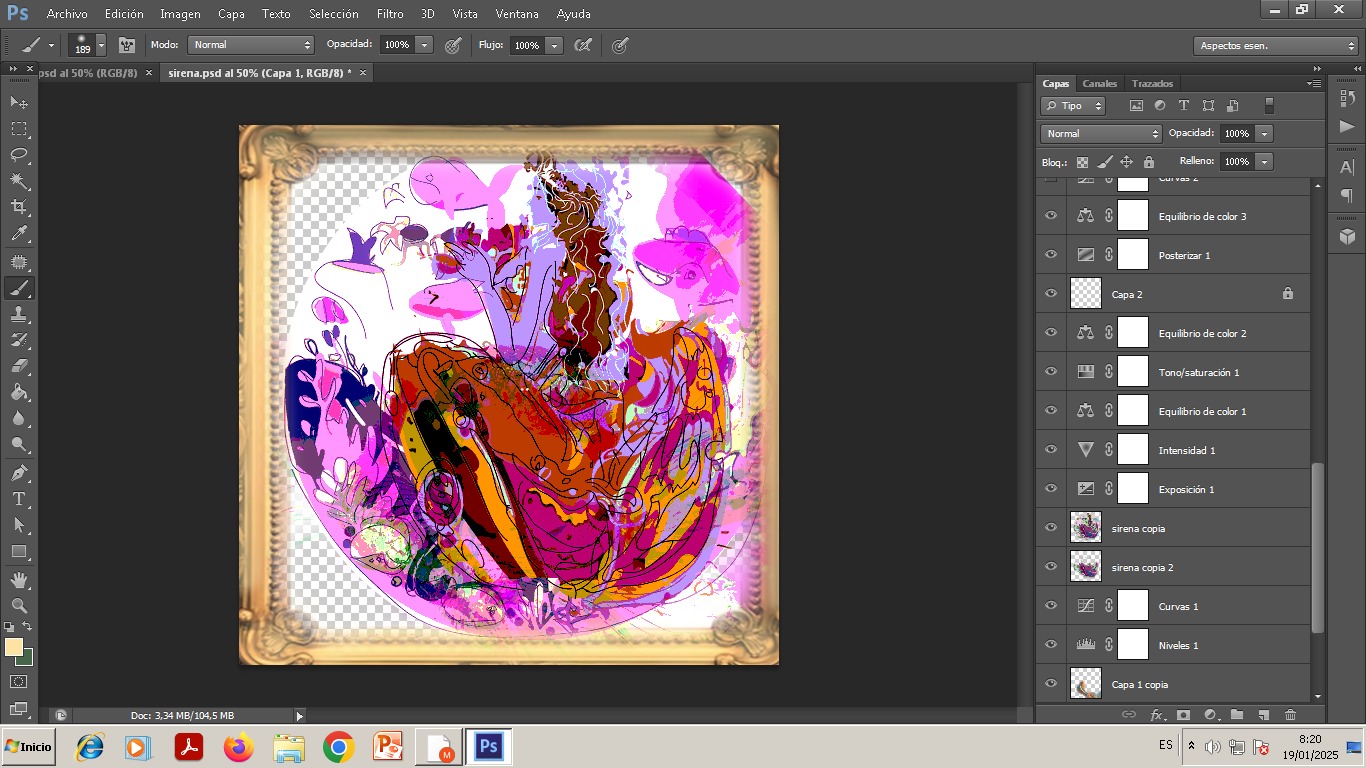The image size is (1366, 768).
Task: Open the Imagen menu
Action: click(x=180, y=14)
